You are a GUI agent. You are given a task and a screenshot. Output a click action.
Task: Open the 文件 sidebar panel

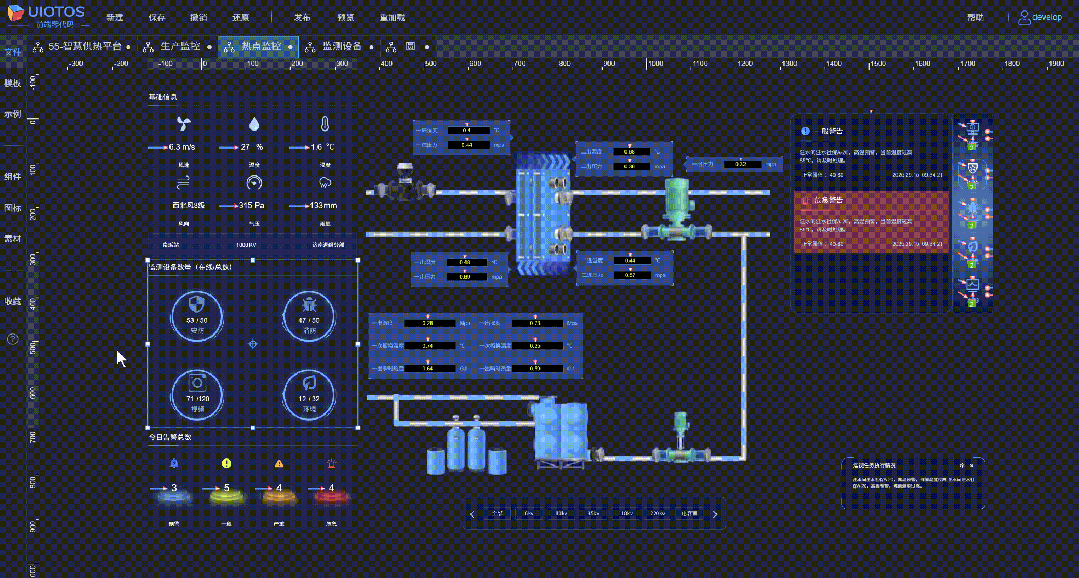(12, 52)
